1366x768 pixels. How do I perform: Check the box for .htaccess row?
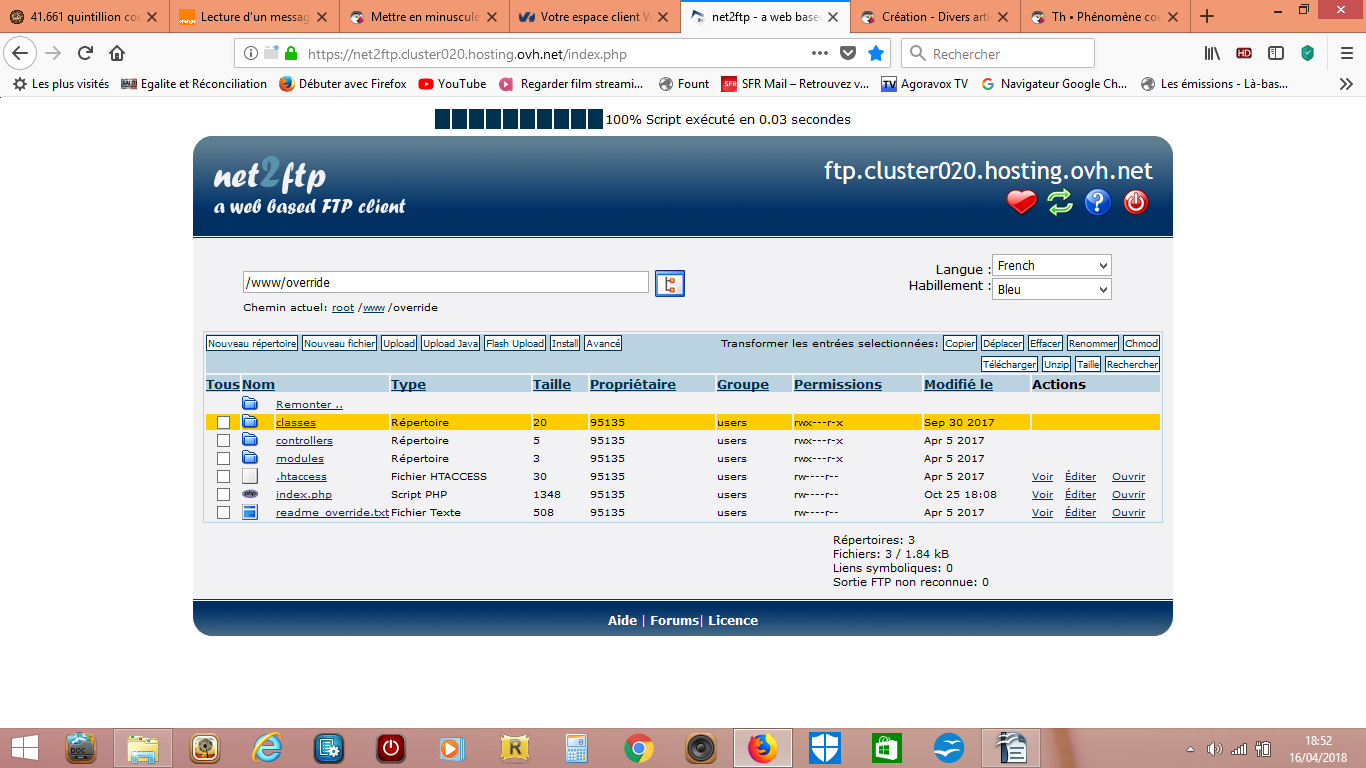(223, 476)
